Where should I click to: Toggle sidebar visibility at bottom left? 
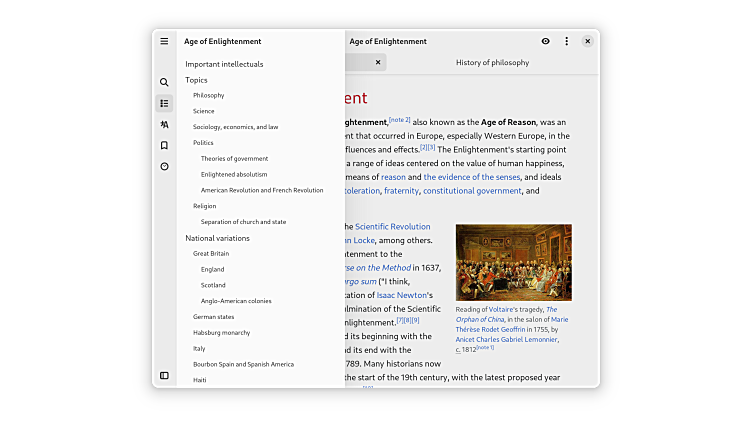[x=164, y=375]
